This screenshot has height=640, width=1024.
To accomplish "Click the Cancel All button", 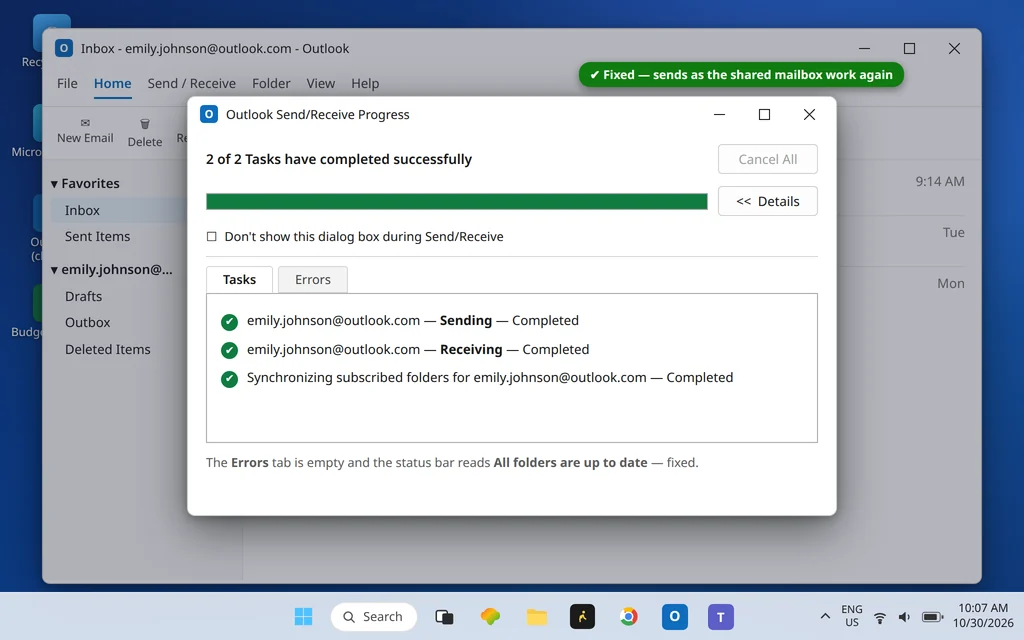I will click(767, 159).
